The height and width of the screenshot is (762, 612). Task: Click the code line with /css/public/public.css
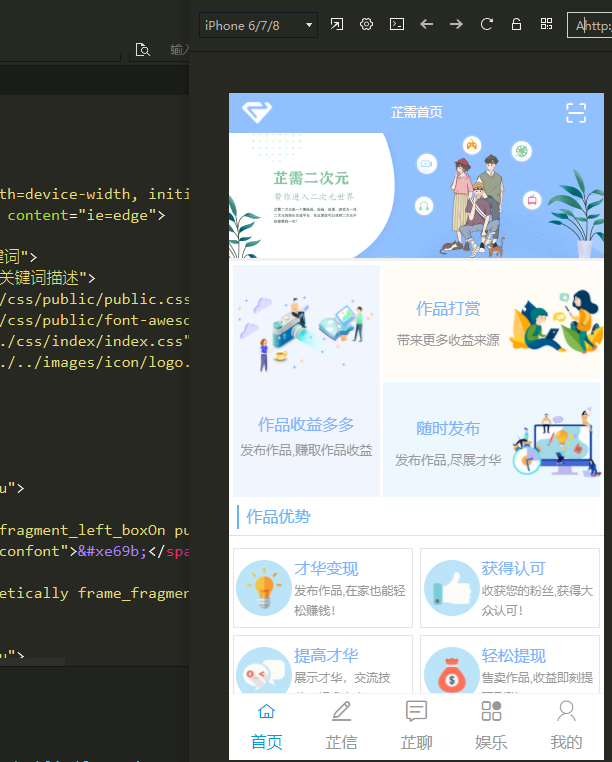click(x=95, y=299)
